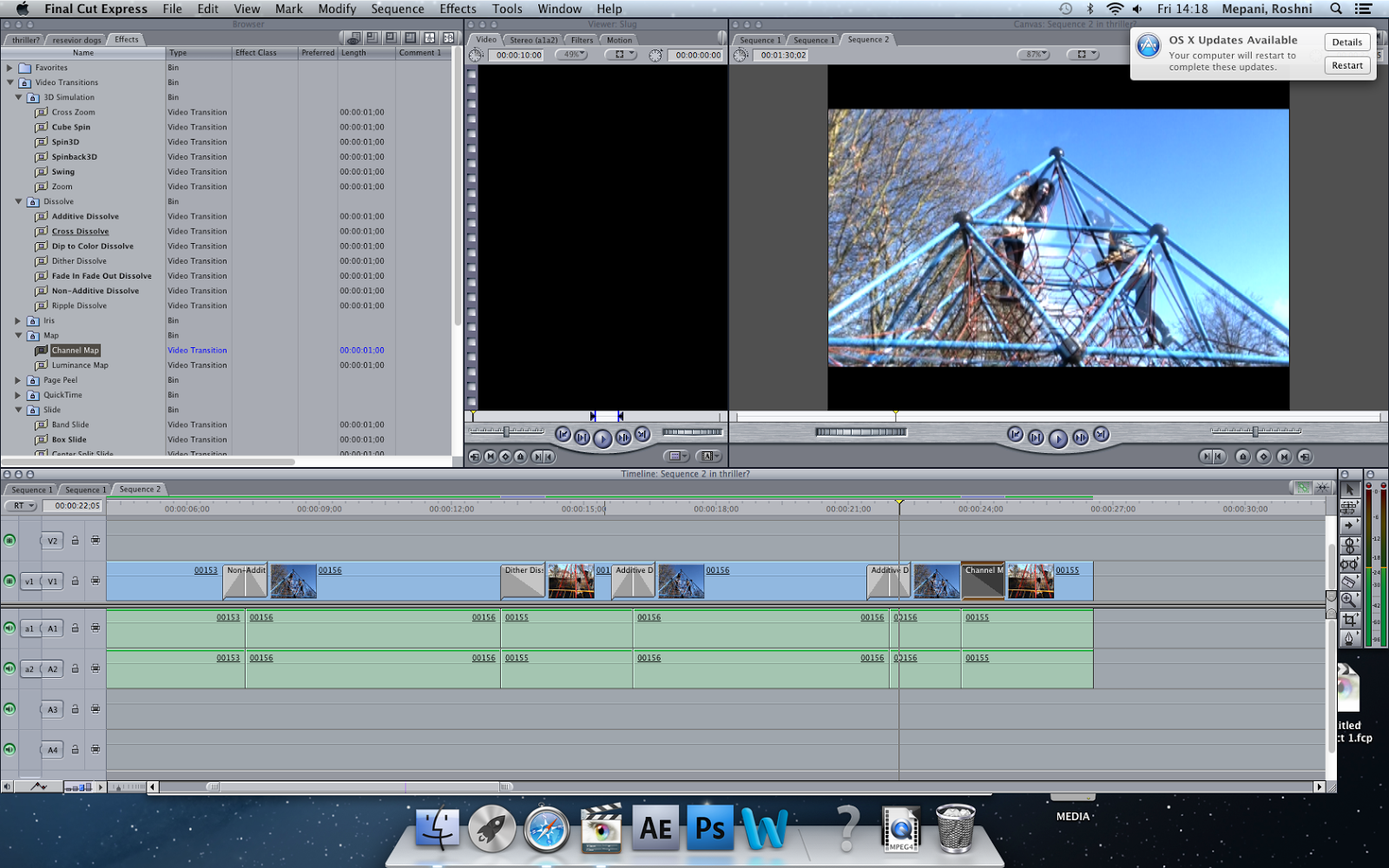Adjust the Viewer shuttle control slider
Viewport: 1389px width, 868px height.
507,431
